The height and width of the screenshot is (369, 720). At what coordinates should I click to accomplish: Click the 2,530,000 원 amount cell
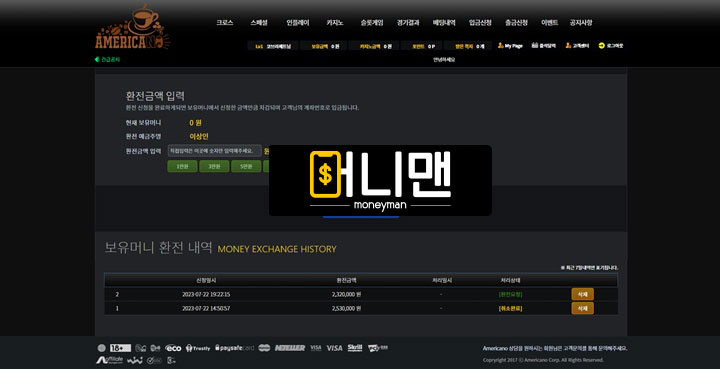point(346,308)
